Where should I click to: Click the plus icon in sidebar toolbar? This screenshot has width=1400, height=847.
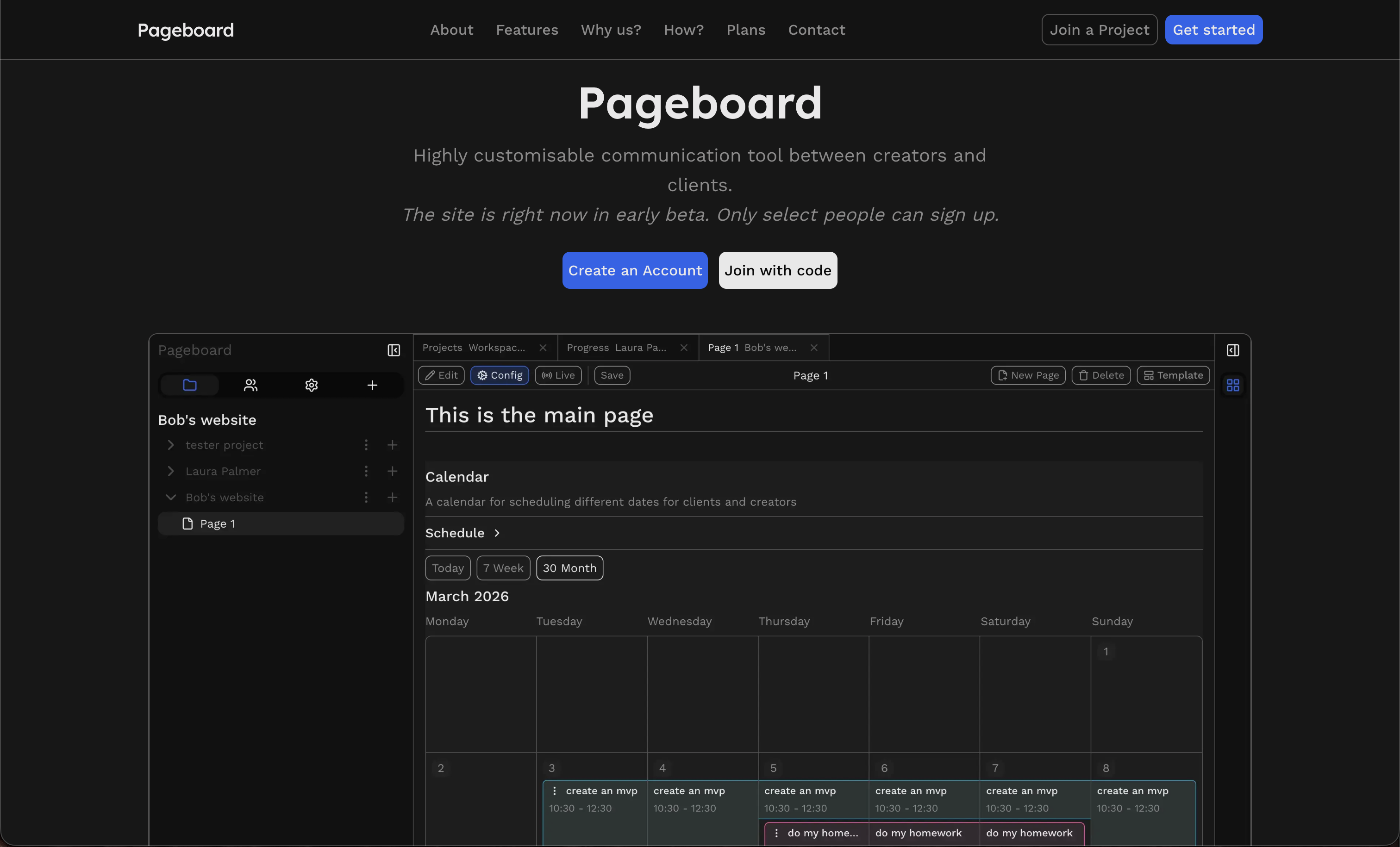tap(372, 385)
